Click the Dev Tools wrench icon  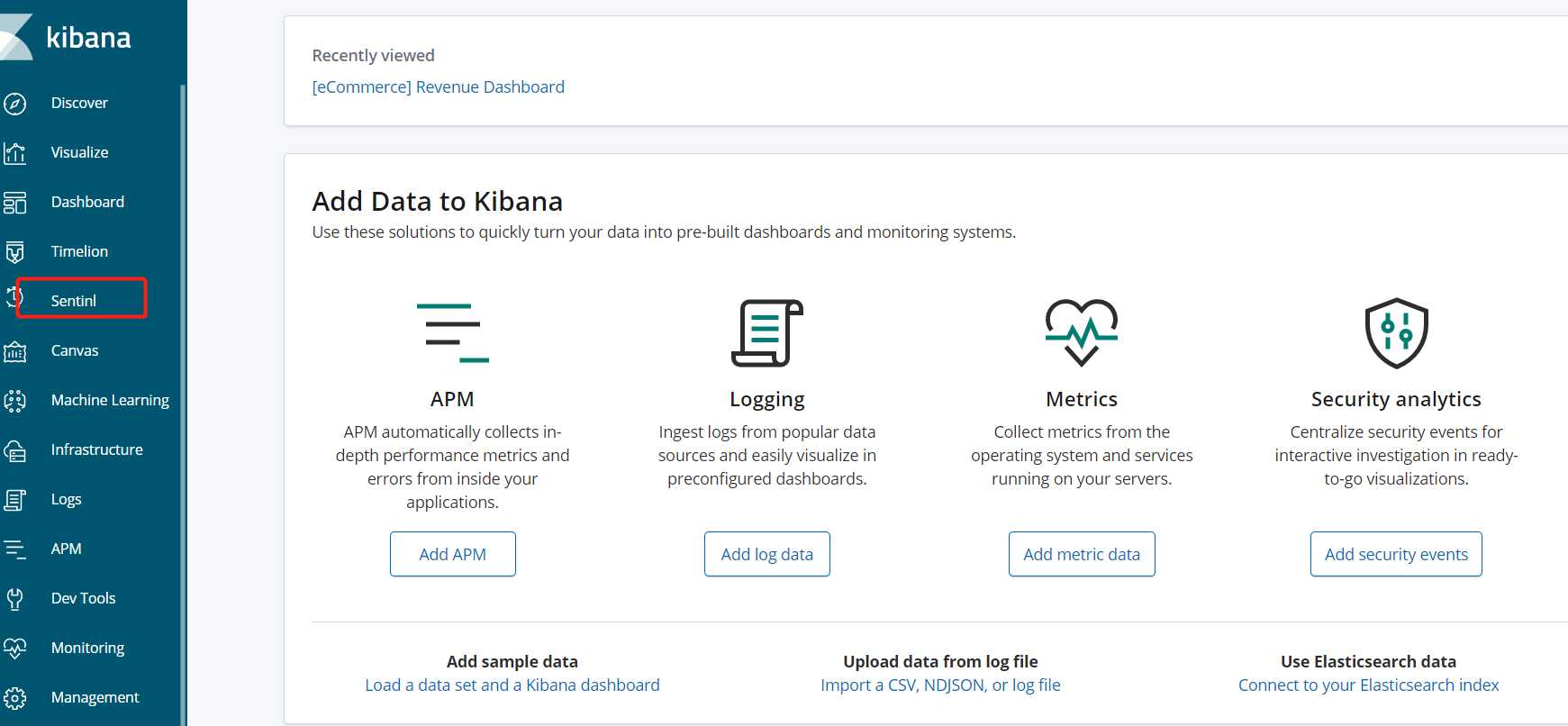tap(14, 599)
